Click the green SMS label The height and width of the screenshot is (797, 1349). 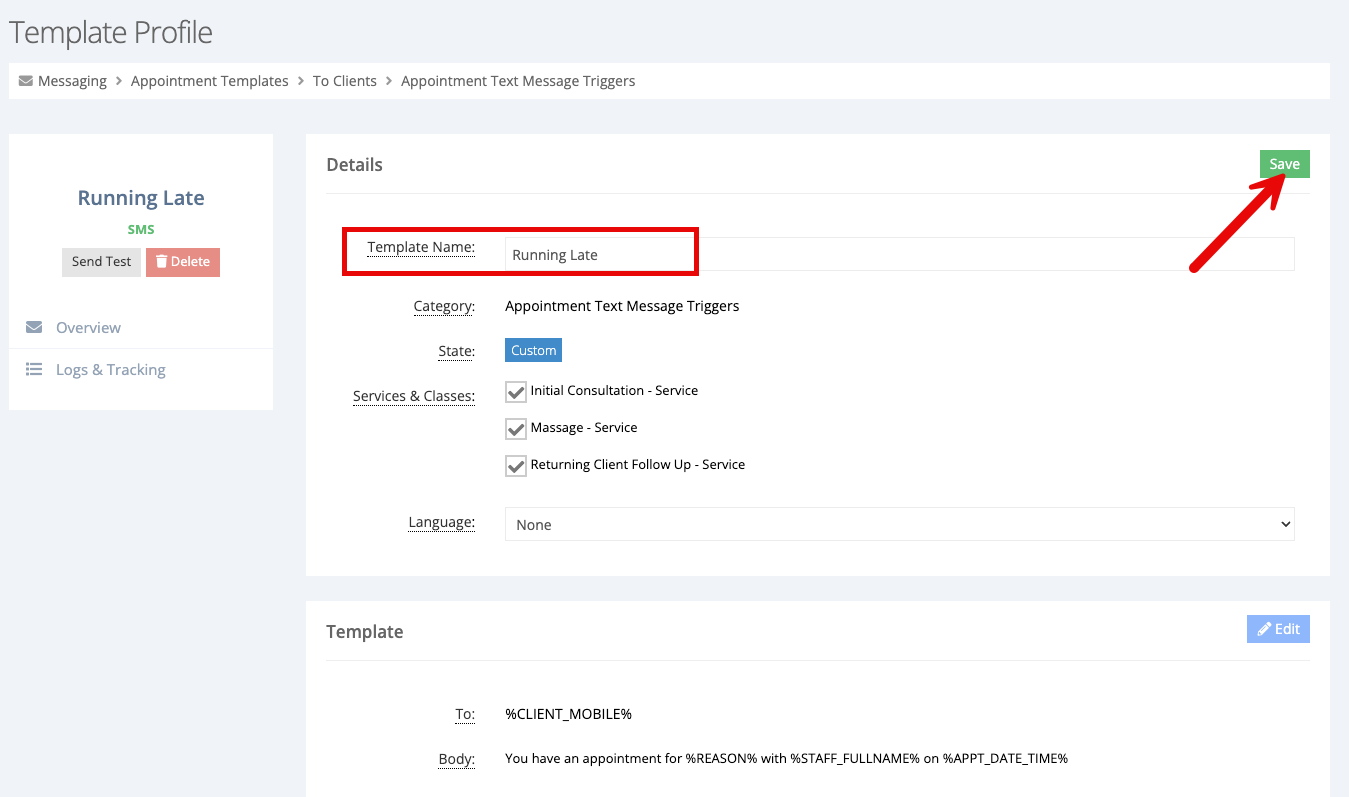[x=141, y=230]
